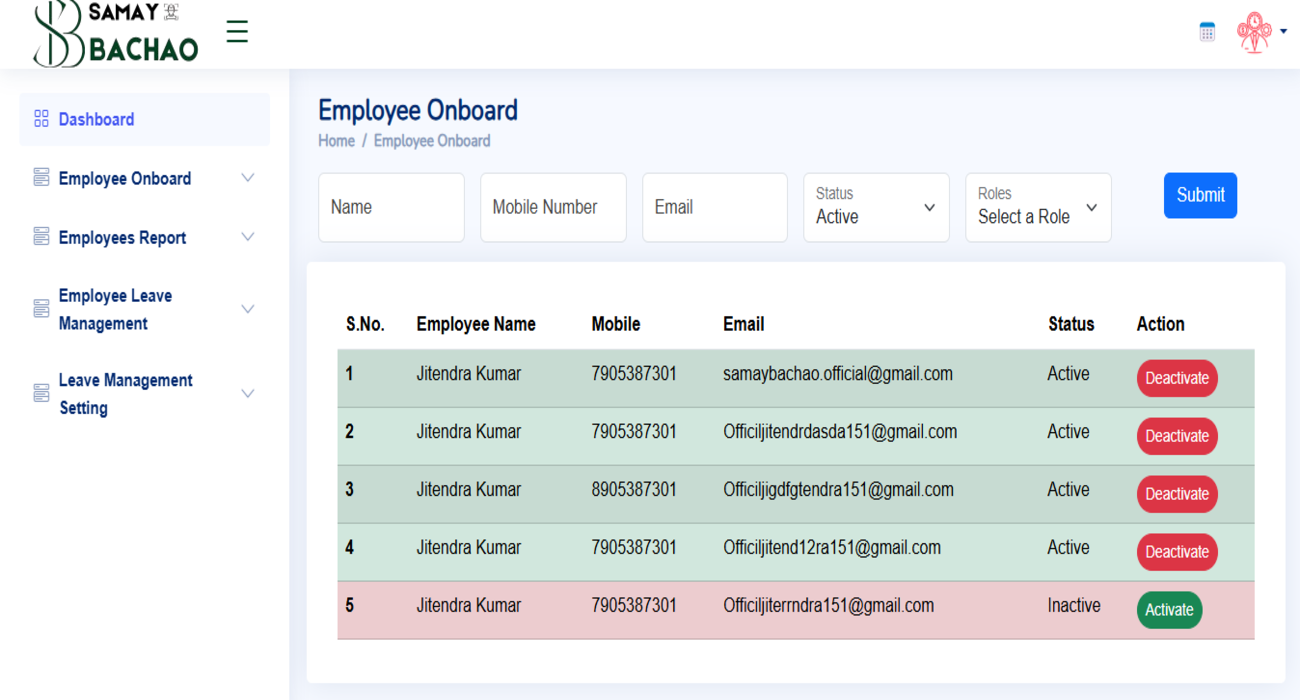Open the calendar icon in the header
Viewport: 1300px width, 700px height.
tap(1207, 31)
